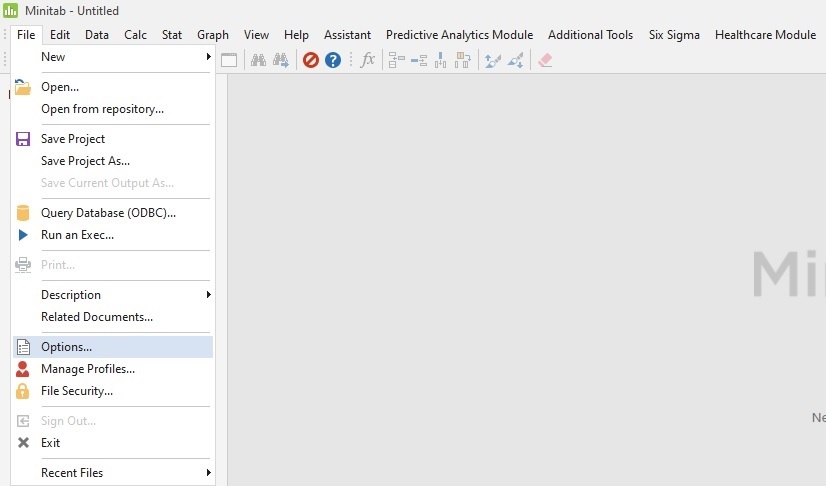
Task: Click the red person Manage Profiles icon
Action: 23,369
